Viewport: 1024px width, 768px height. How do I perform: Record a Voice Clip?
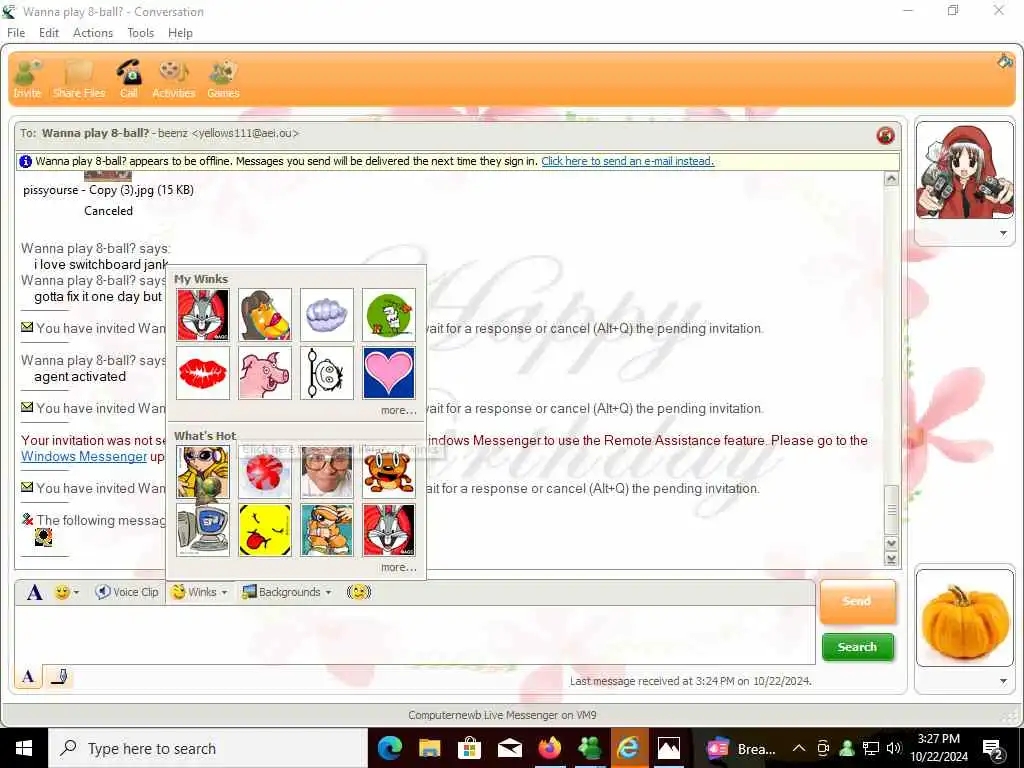tap(127, 592)
